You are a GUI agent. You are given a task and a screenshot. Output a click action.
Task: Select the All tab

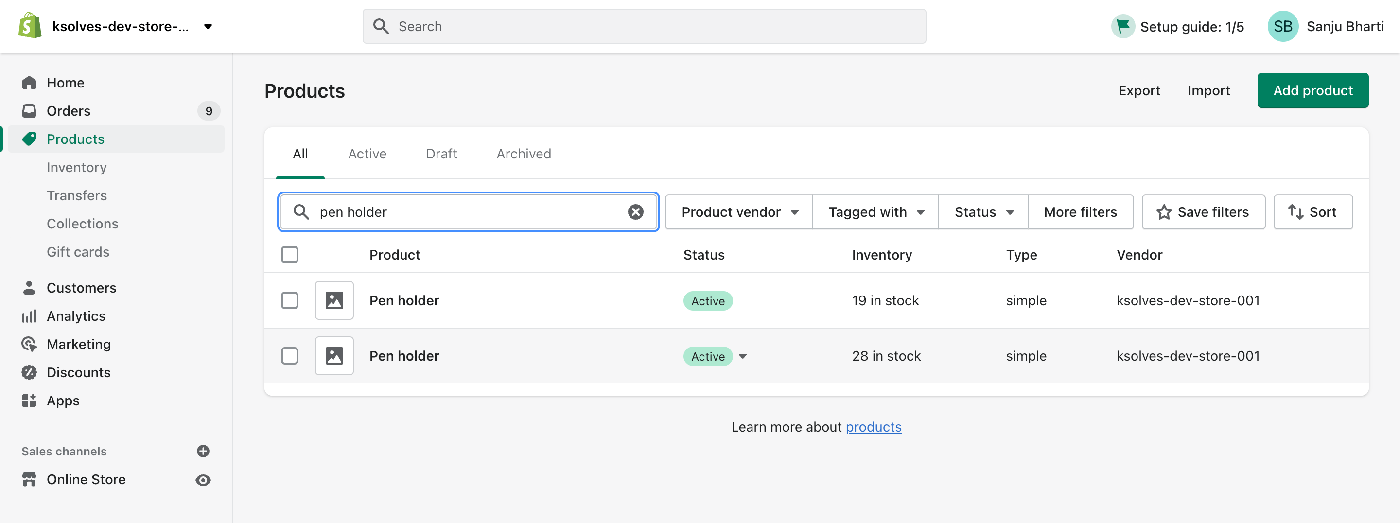click(300, 154)
